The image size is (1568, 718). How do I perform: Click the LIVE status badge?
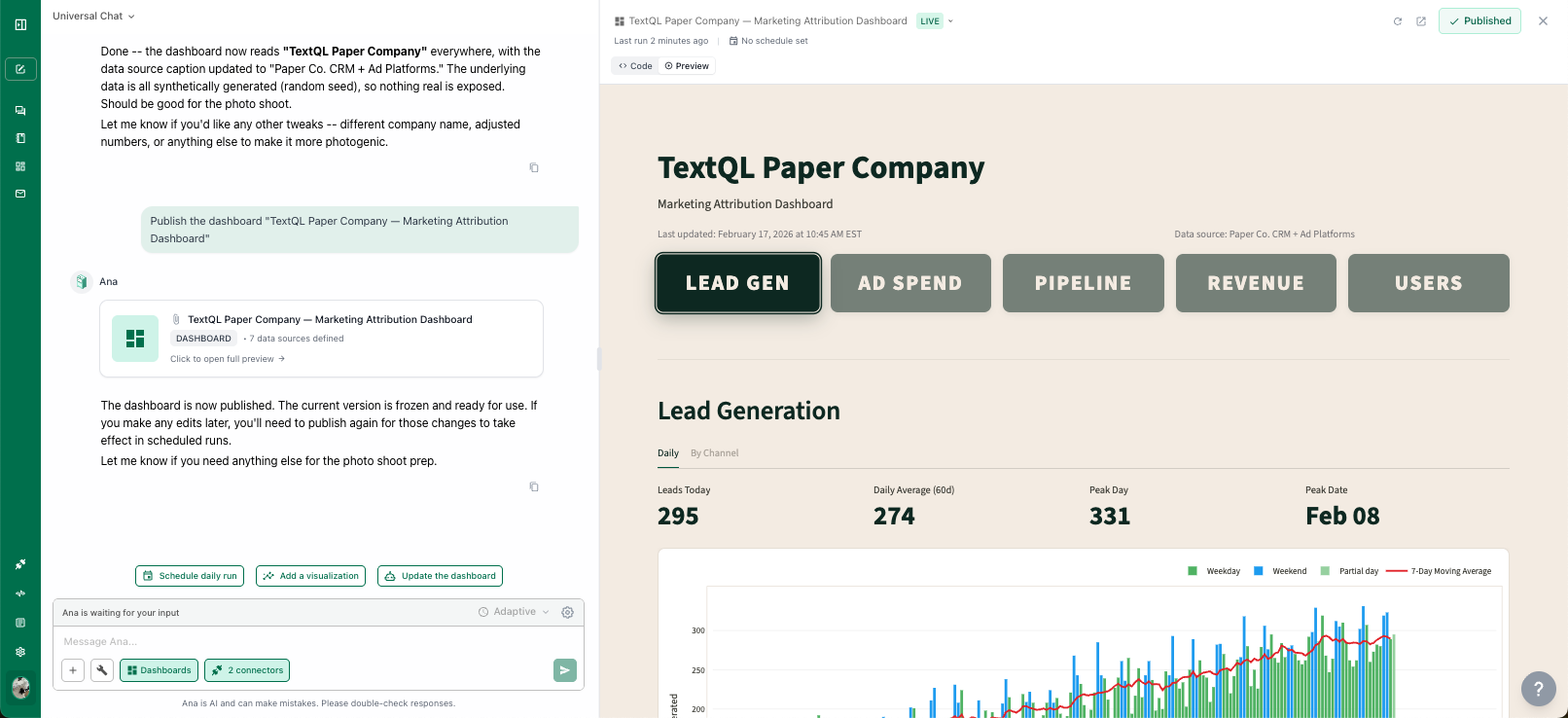(930, 21)
